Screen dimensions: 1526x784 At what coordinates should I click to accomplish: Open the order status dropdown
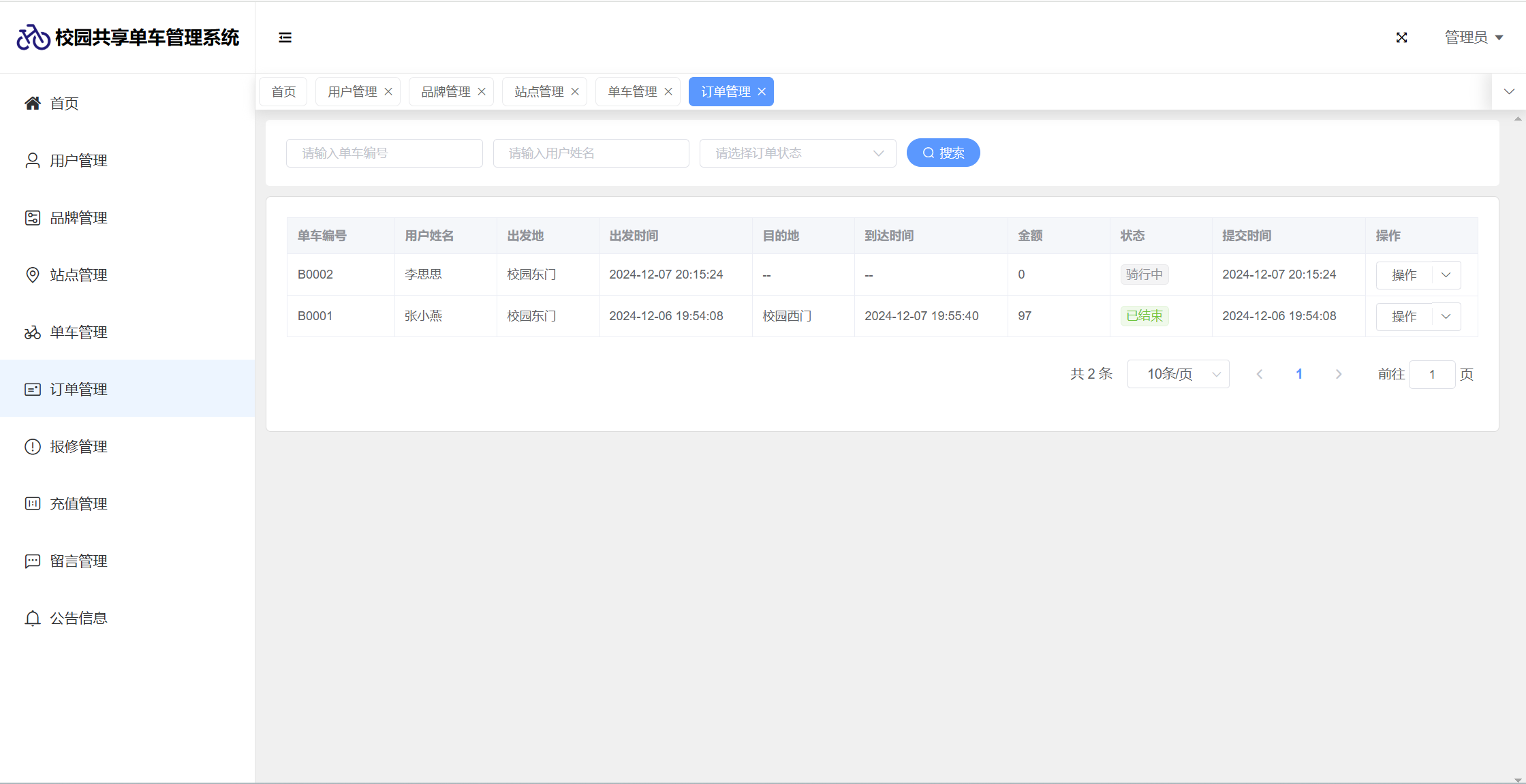pos(797,153)
